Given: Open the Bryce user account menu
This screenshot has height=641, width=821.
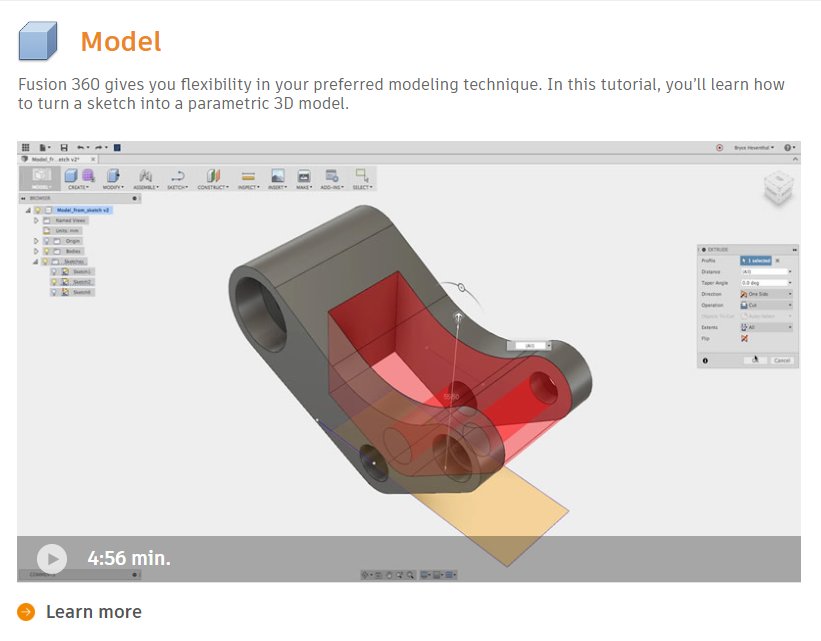Looking at the screenshot, I should click(754, 148).
